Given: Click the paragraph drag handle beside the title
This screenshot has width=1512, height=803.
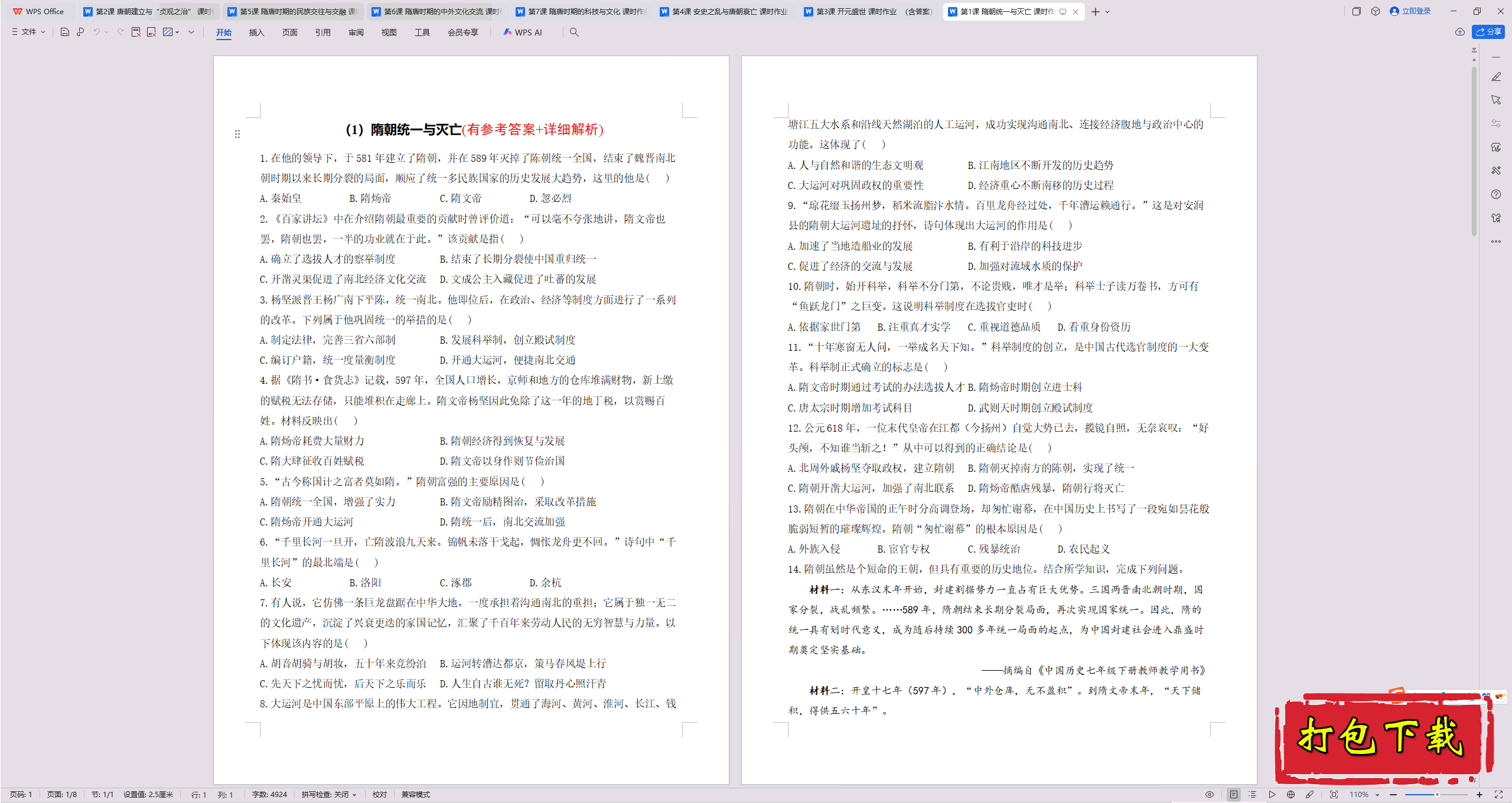Looking at the screenshot, I should (237, 134).
